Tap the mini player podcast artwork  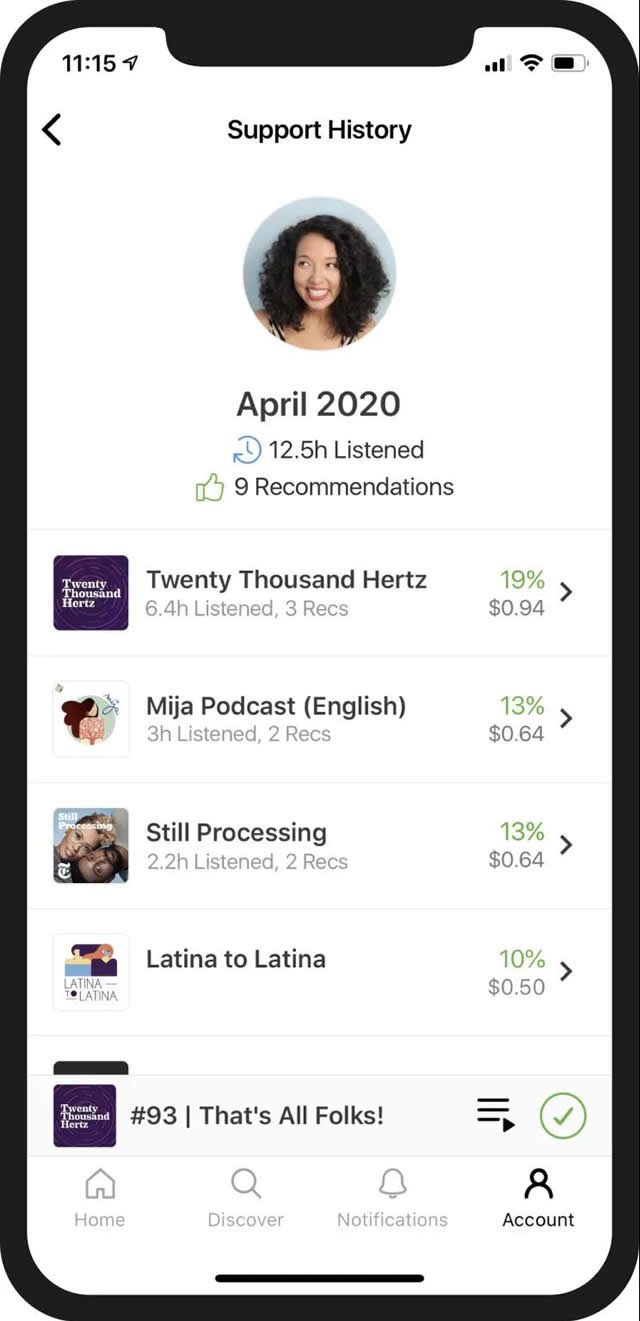click(x=85, y=1115)
